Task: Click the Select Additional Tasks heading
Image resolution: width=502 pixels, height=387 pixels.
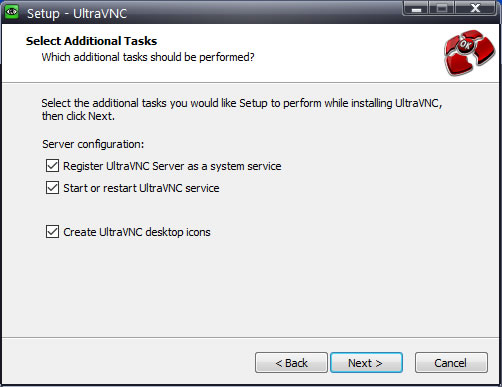Action: tap(91, 41)
